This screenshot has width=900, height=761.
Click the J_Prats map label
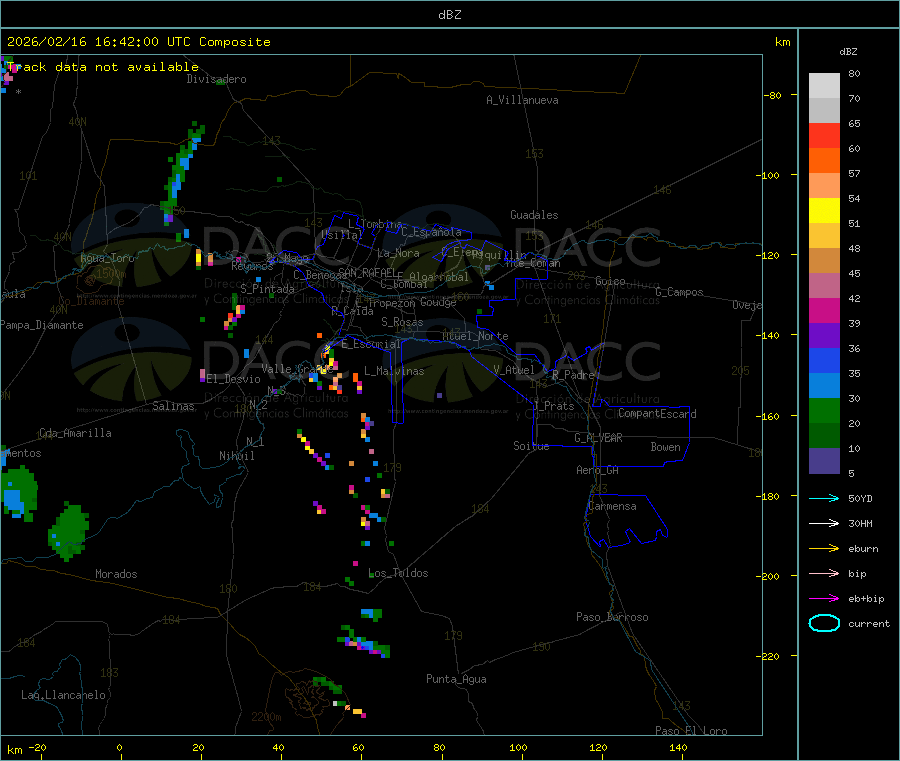coord(554,406)
